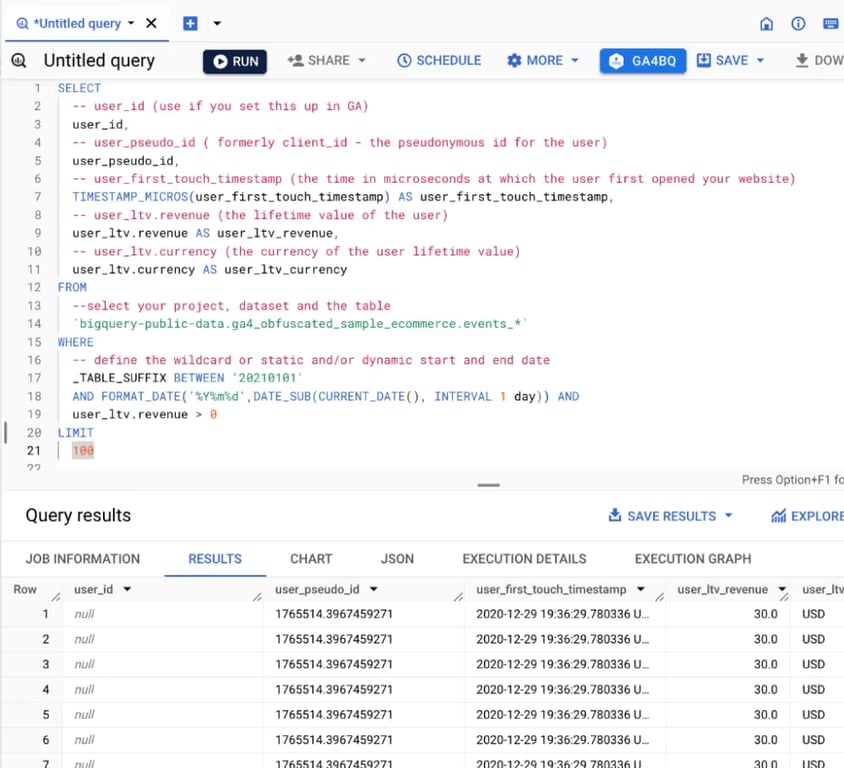Click the home icon in the top right
844x768 pixels.
[766, 23]
